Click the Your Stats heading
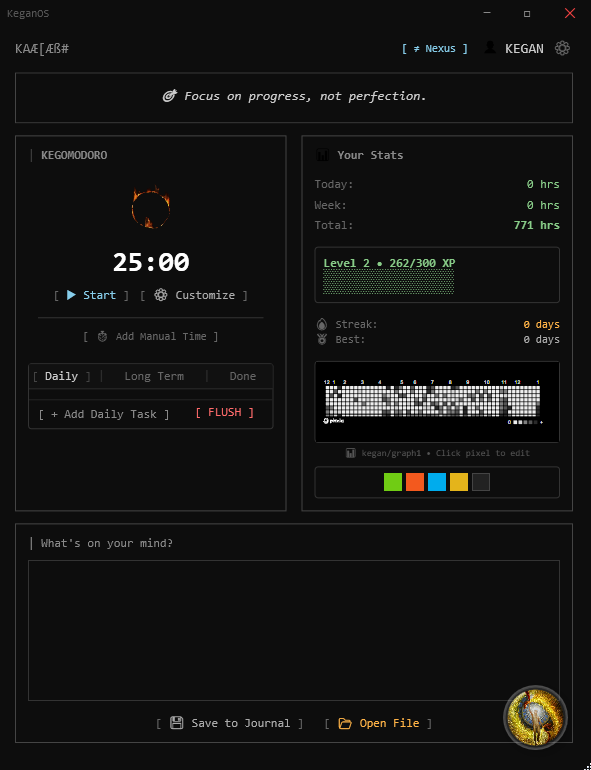The width and height of the screenshot is (591, 770). click(370, 155)
